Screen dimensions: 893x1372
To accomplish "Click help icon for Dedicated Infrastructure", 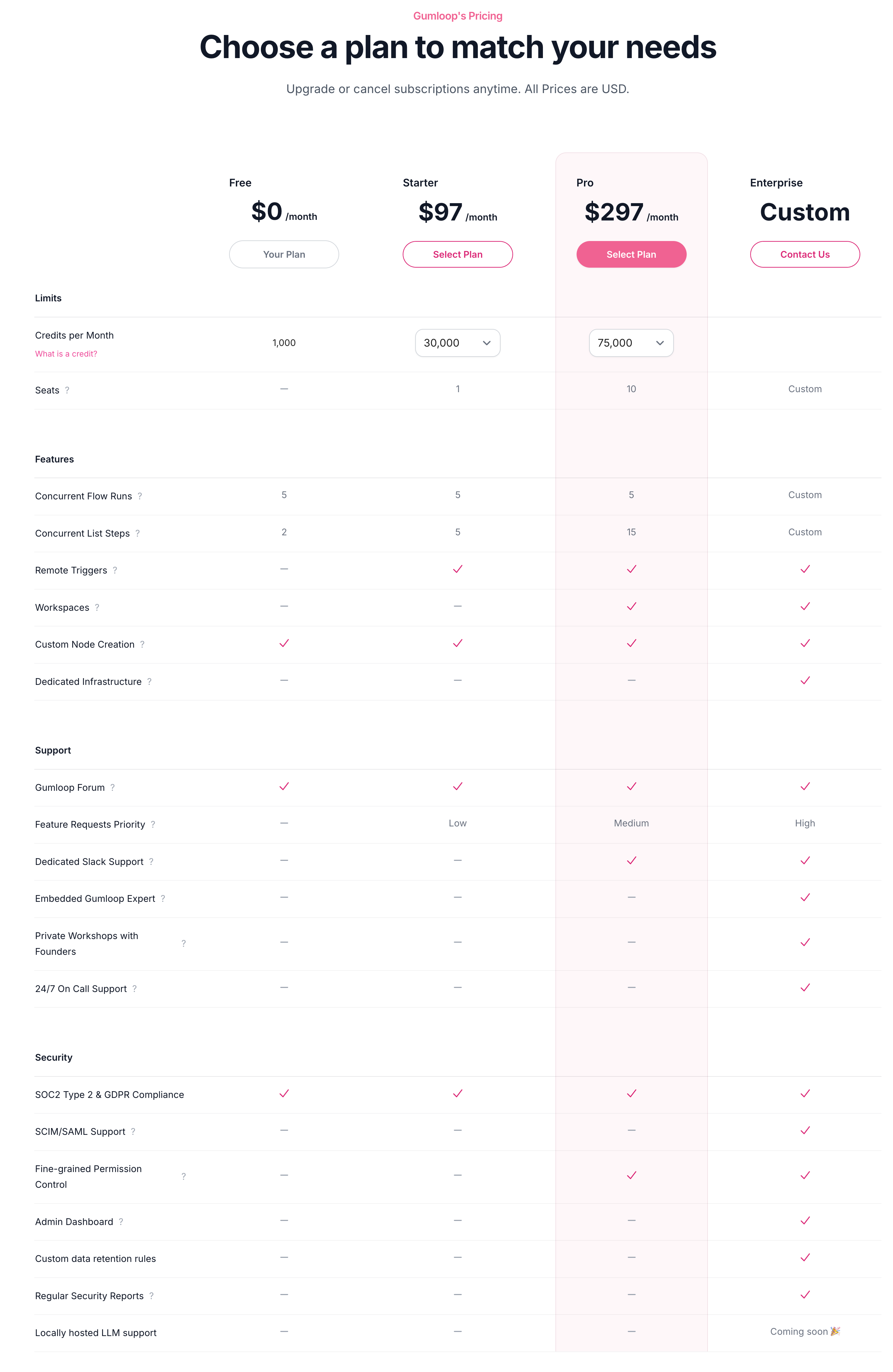I will pyautogui.click(x=149, y=681).
